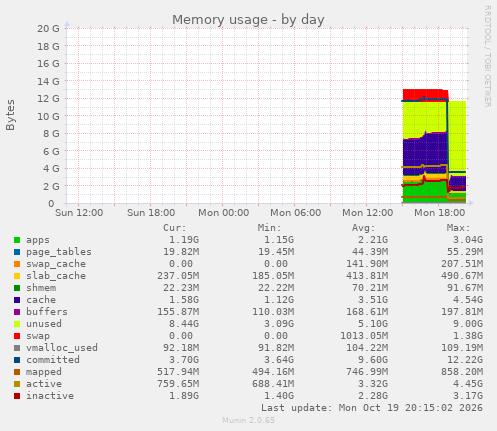
Task: Click the 'Mon 00:00' x-axis label
Action: 223,213
